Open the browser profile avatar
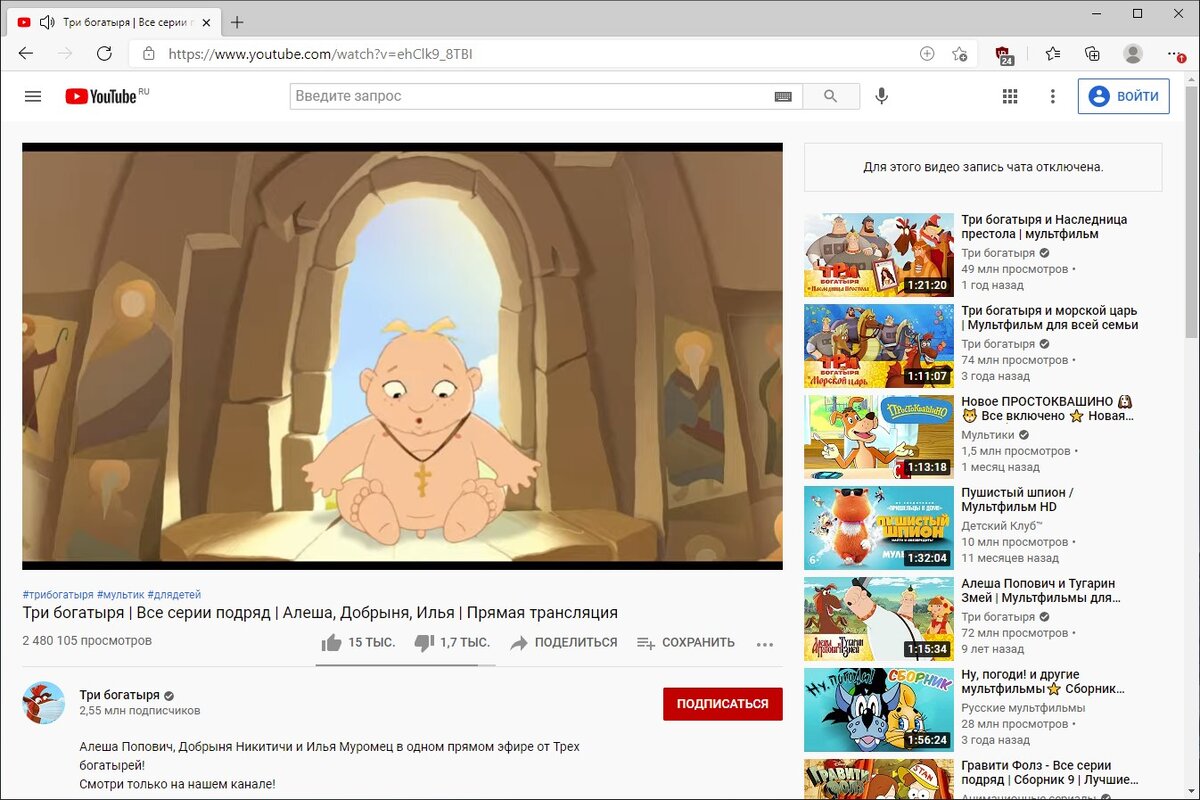 pyautogui.click(x=1133, y=54)
